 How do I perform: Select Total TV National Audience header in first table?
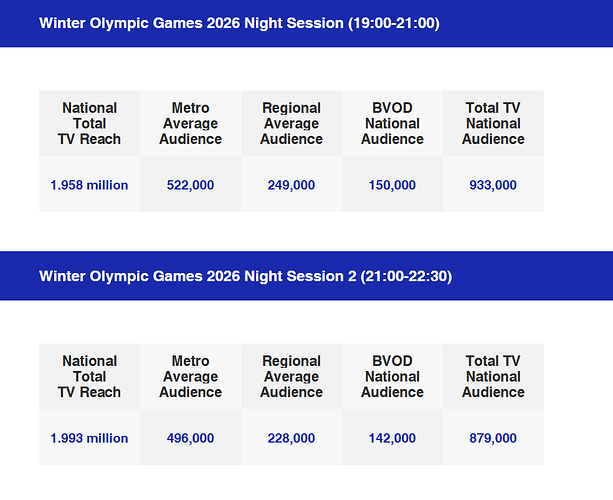coord(493,123)
